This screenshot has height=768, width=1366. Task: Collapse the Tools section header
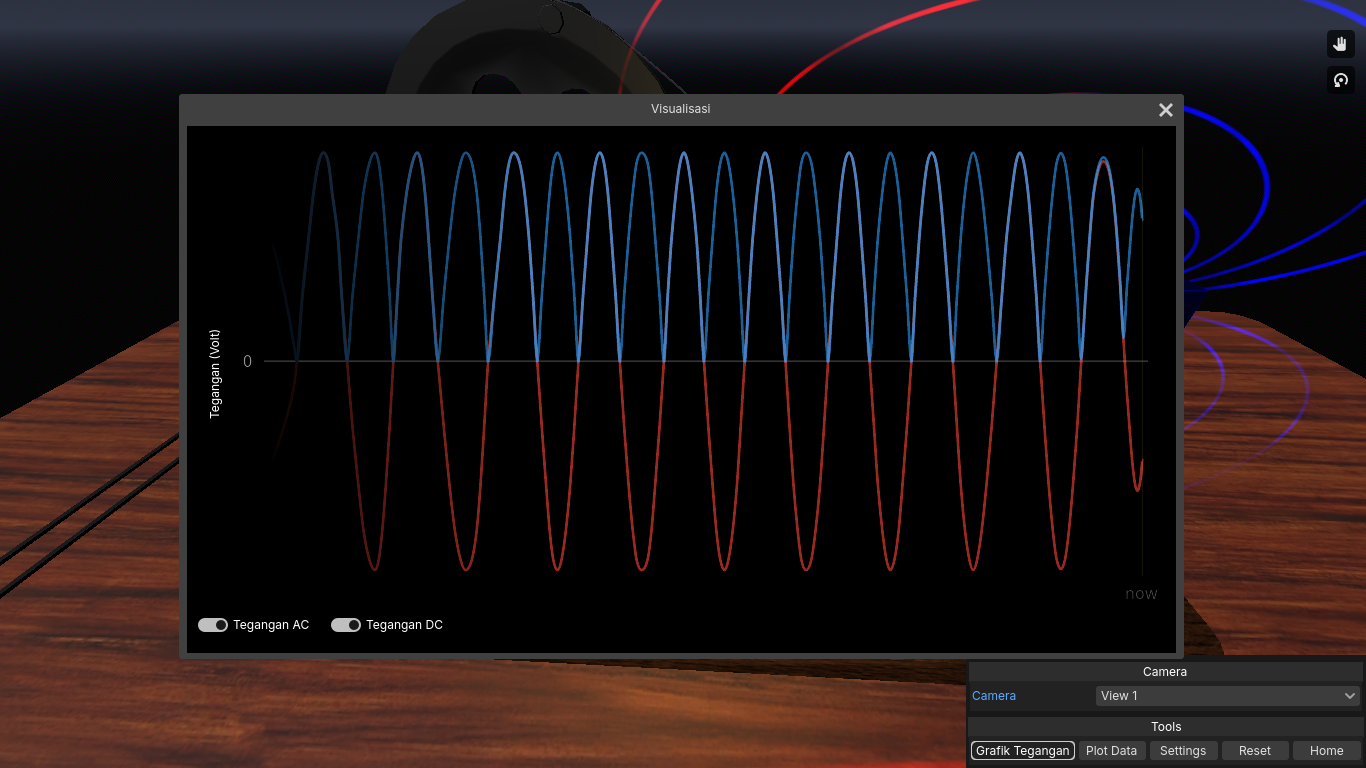[1165, 727]
